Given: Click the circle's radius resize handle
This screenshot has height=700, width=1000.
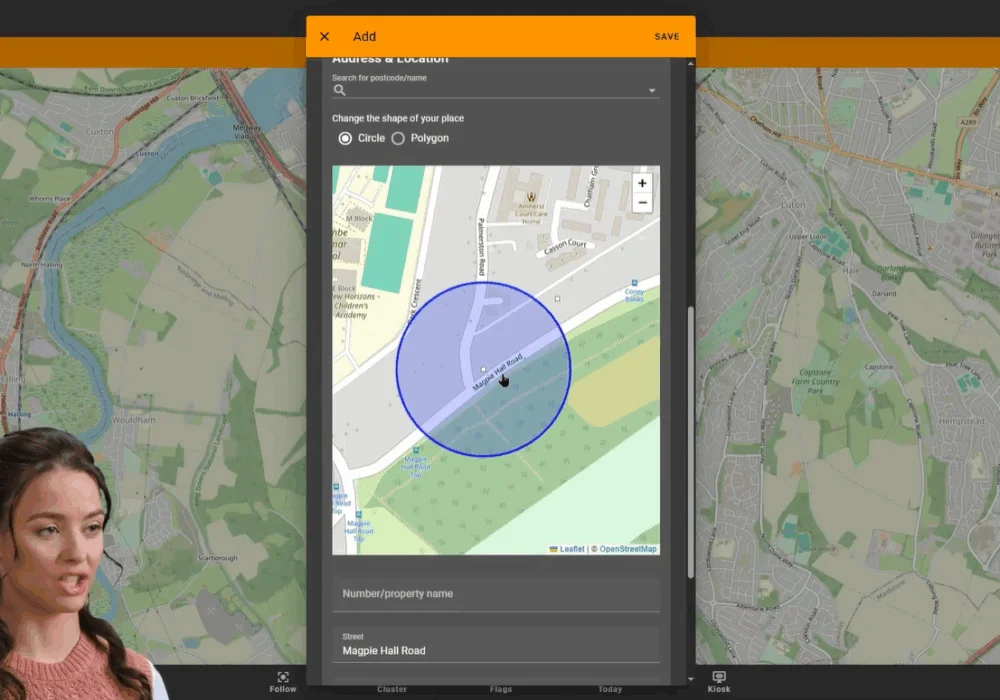Looking at the screenshot, I should pyautogui.click(x=558, y=298).
